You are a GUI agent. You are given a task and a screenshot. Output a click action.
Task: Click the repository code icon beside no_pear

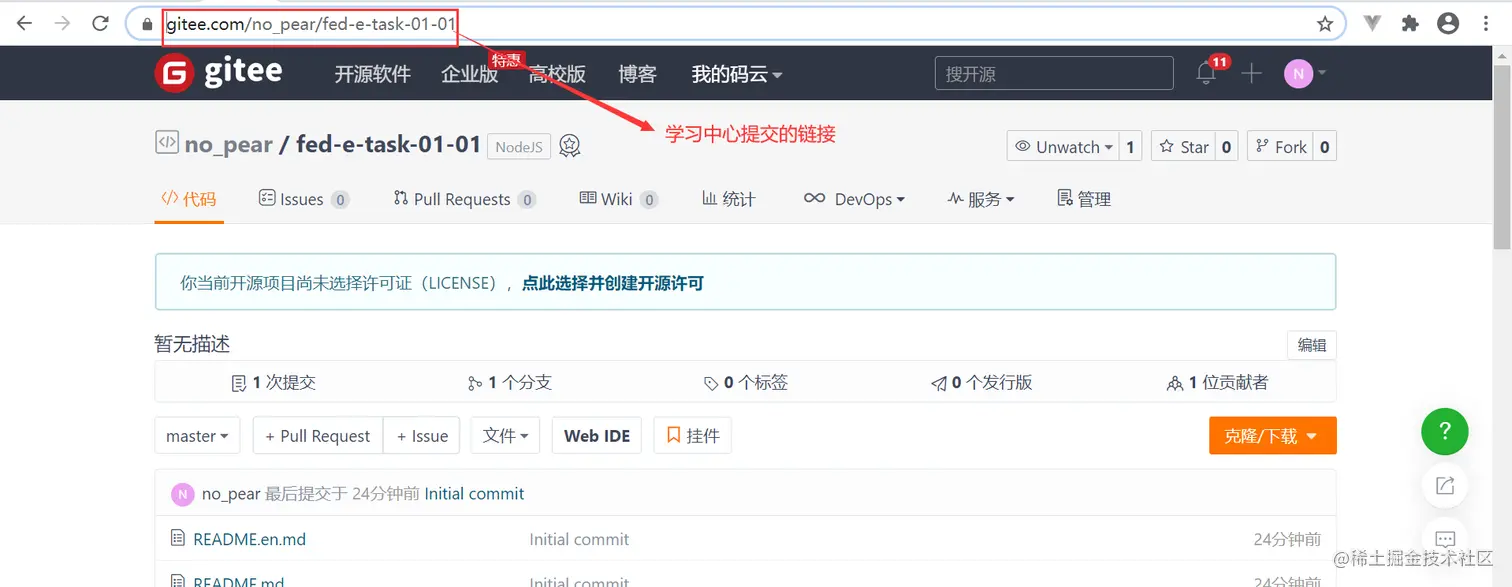[166, 143]
